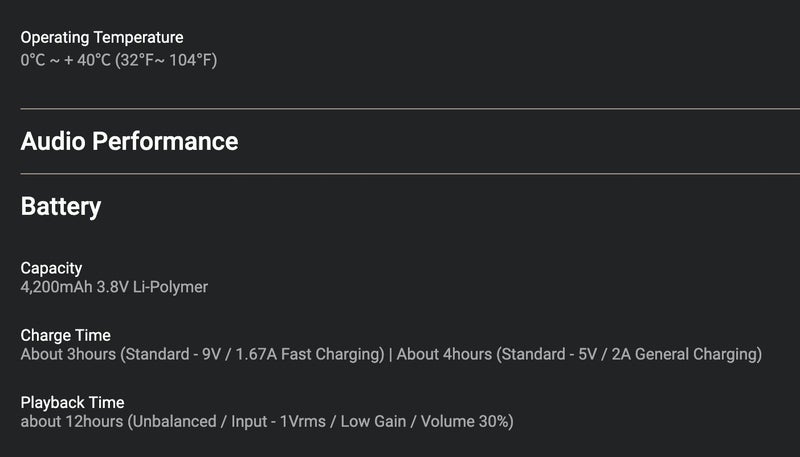Select the About 4hours charging text
This screenshot has width=800, height=457.
pyautogui.click(x=443, y=355)
